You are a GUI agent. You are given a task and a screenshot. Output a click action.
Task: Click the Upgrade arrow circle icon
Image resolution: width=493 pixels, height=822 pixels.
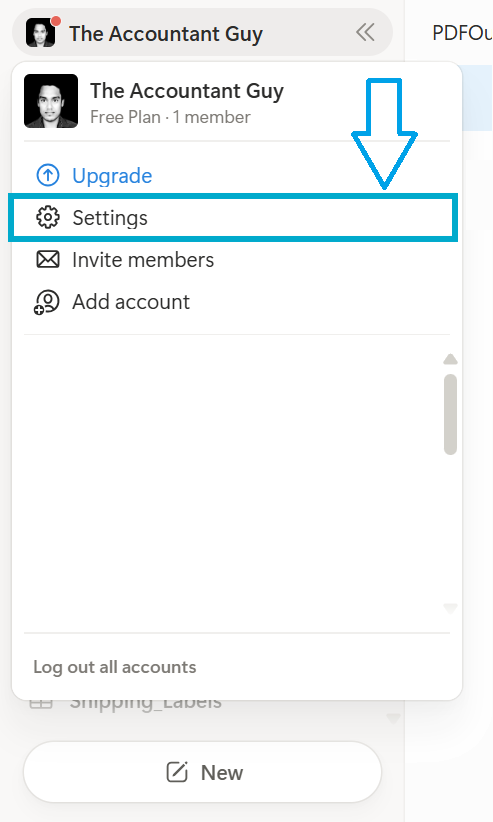[x=48, y=176]
